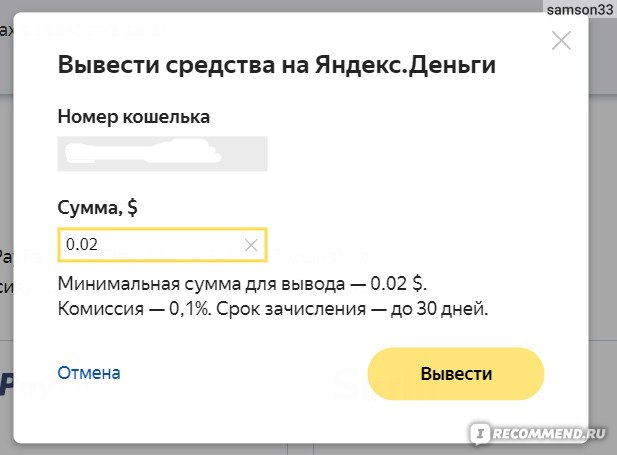Click the speech-bubble icon beside RECOMMEND.RU
Screen dimensions: 617x455
click(480, 434)
